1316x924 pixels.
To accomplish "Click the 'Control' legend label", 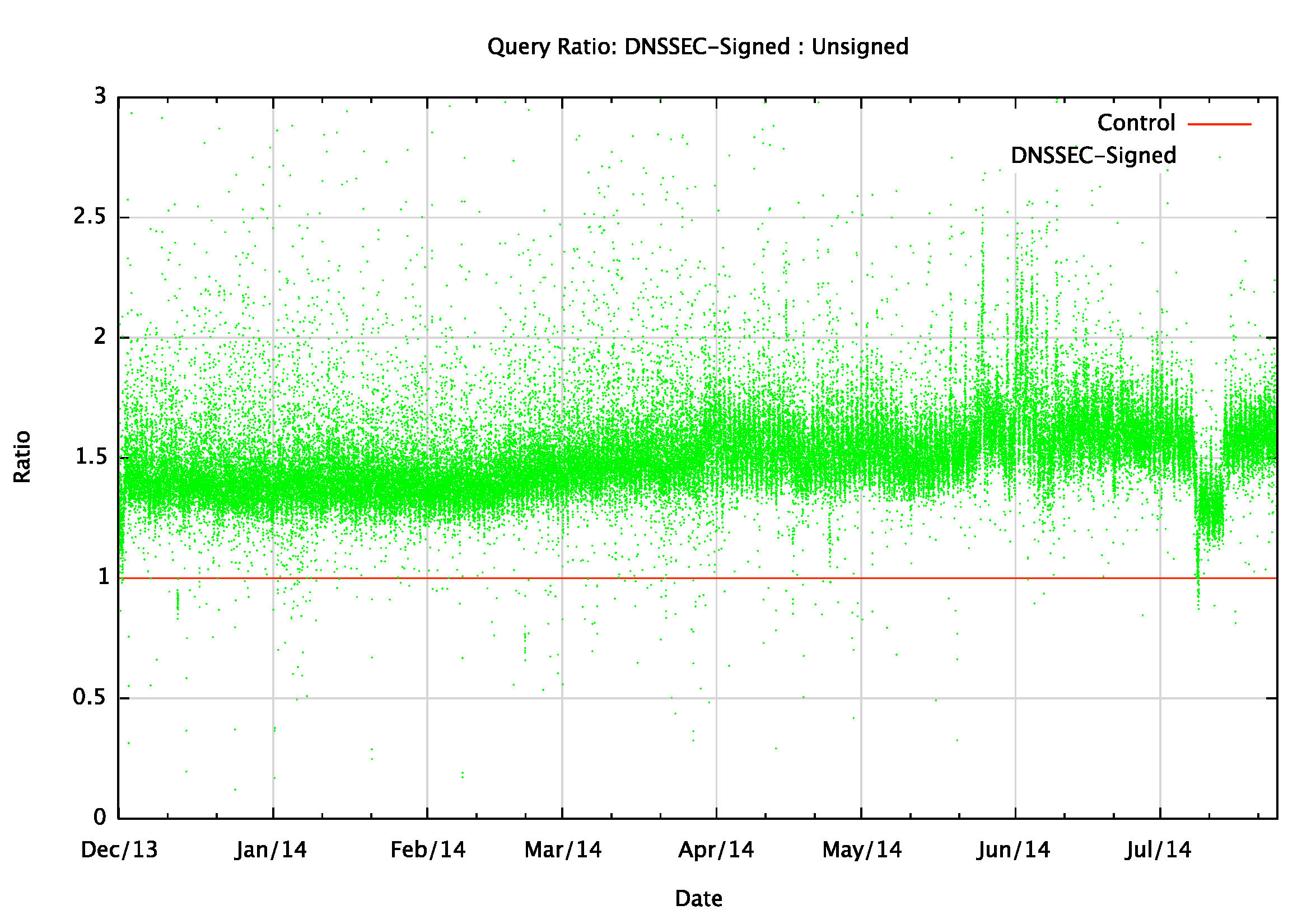I will pos(1136,123).
